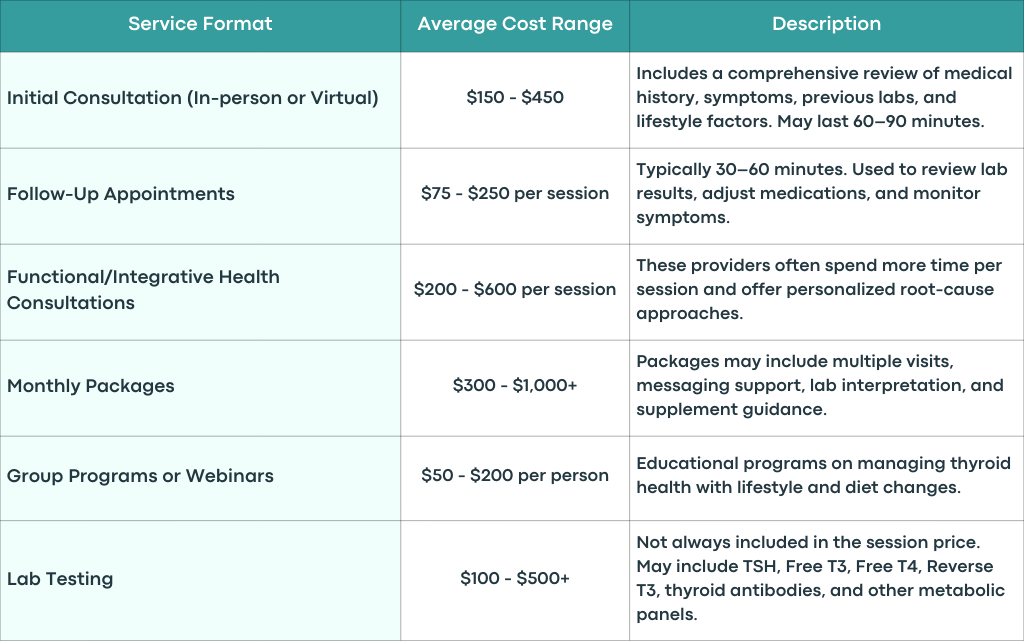Click the $50 - $200 per person cell
Viewport: 1024px width, 641px height.
515,475
